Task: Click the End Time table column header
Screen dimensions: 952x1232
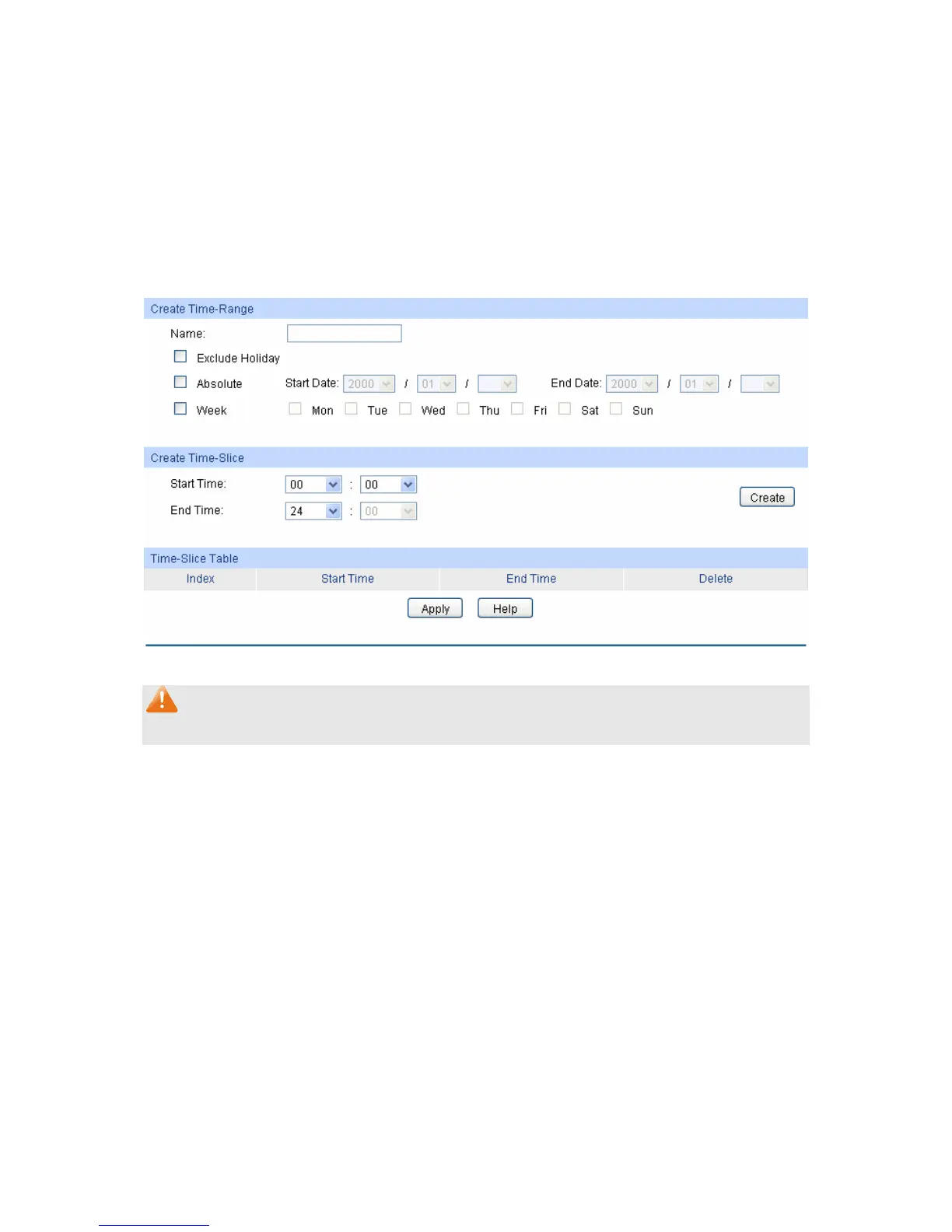Action: pyautogui.click(x=531, y=579)
